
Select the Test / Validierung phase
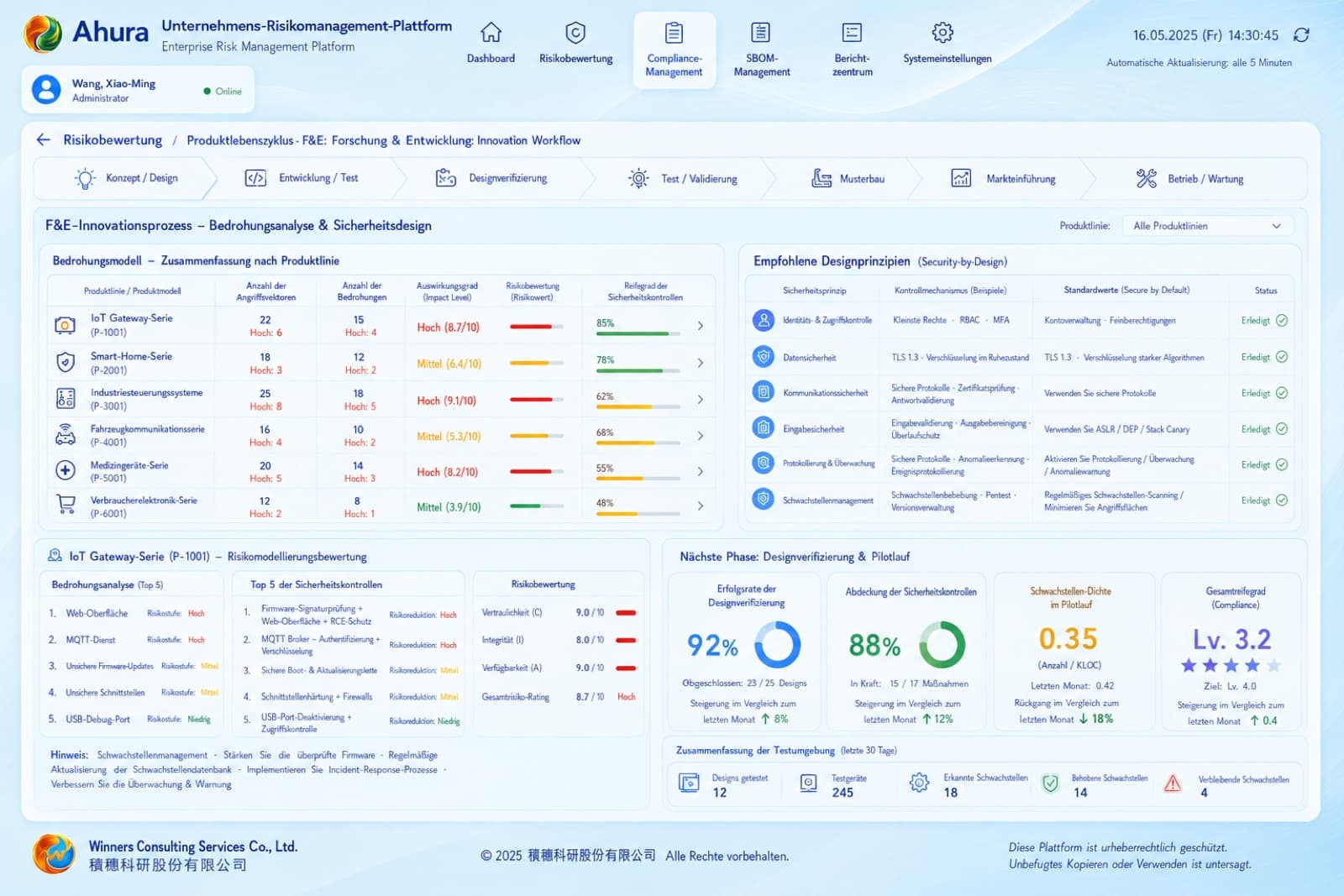[x=683, y=178]
